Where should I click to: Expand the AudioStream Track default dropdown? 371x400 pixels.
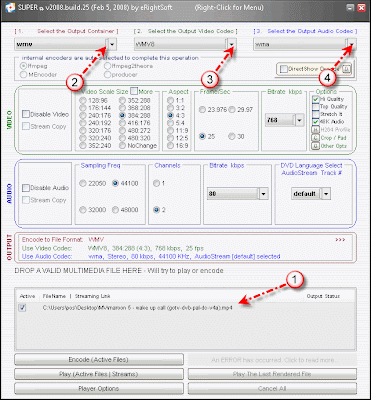[326, 194]
